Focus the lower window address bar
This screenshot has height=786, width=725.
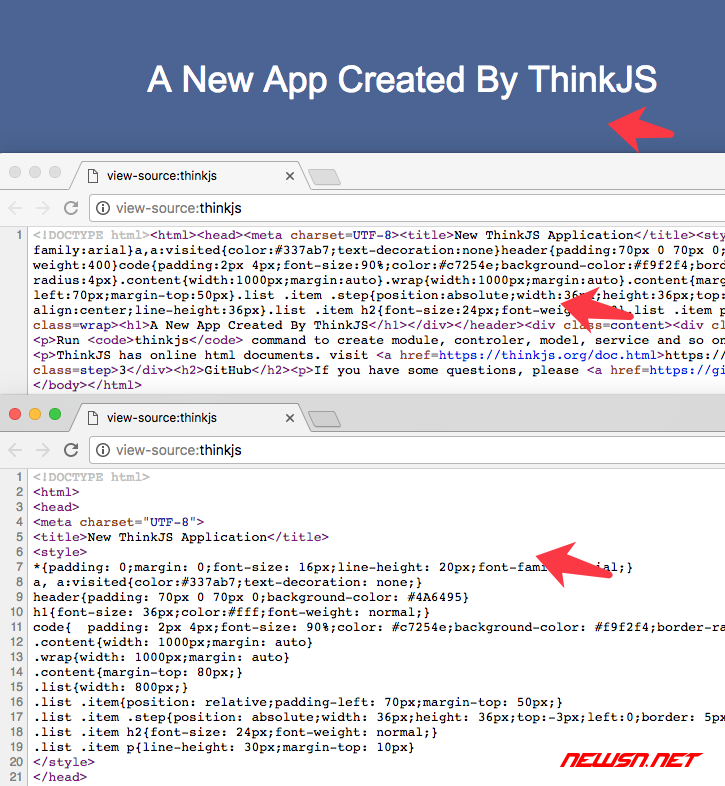pyautogui.click(x=407, y=450)
